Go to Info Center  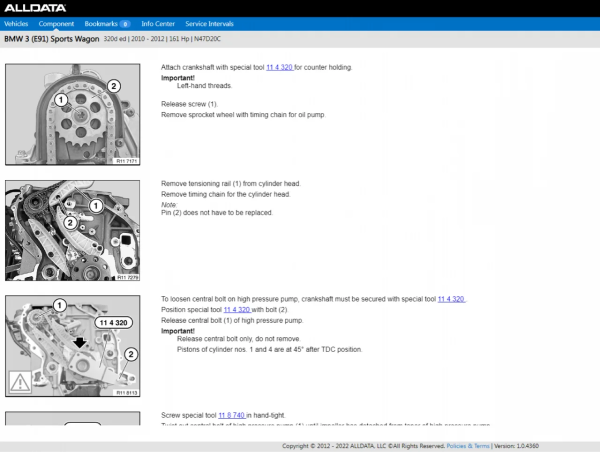pyautogui.click(x=158, y=22)
